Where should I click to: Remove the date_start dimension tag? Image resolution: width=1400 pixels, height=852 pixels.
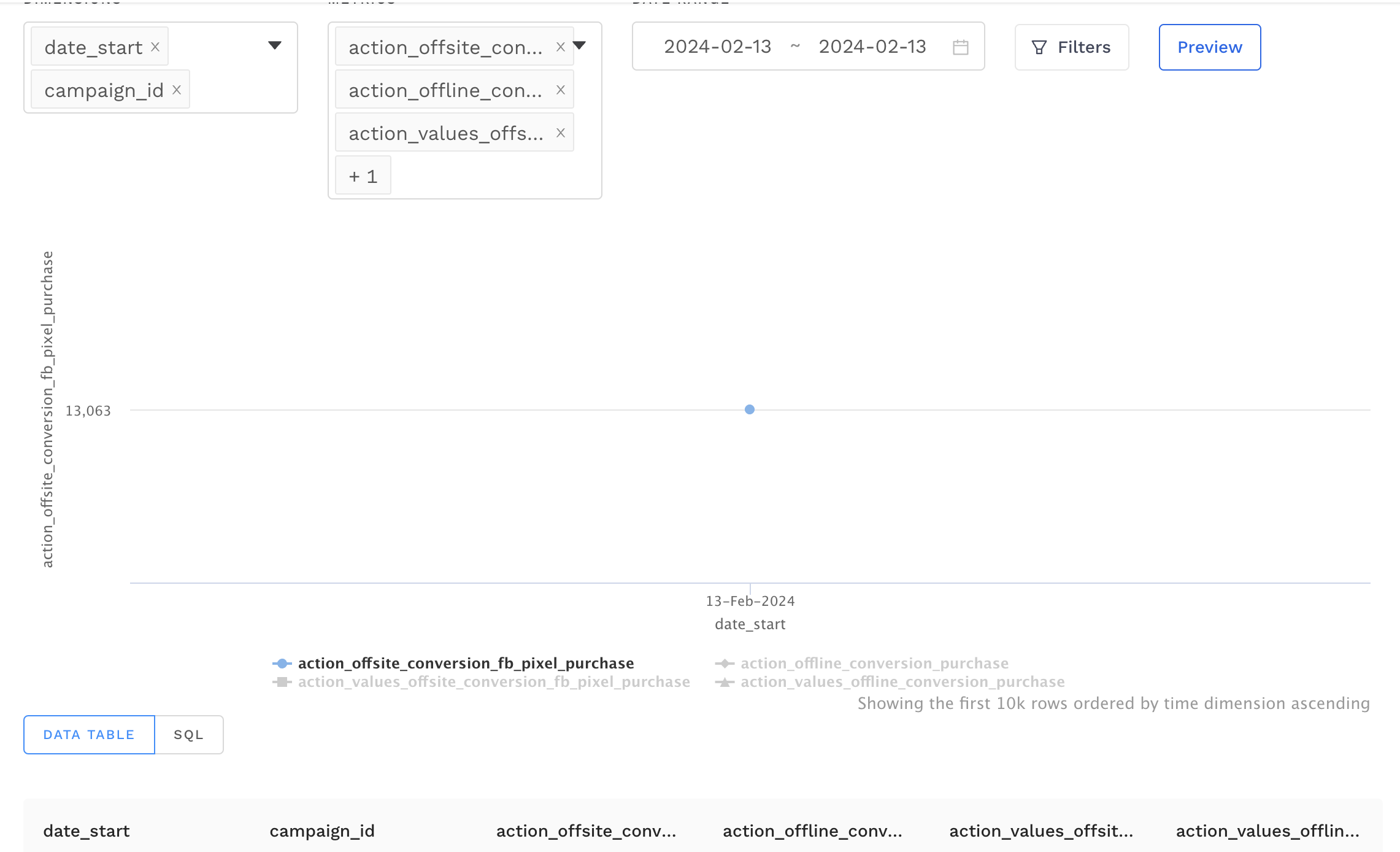[155, 47]
